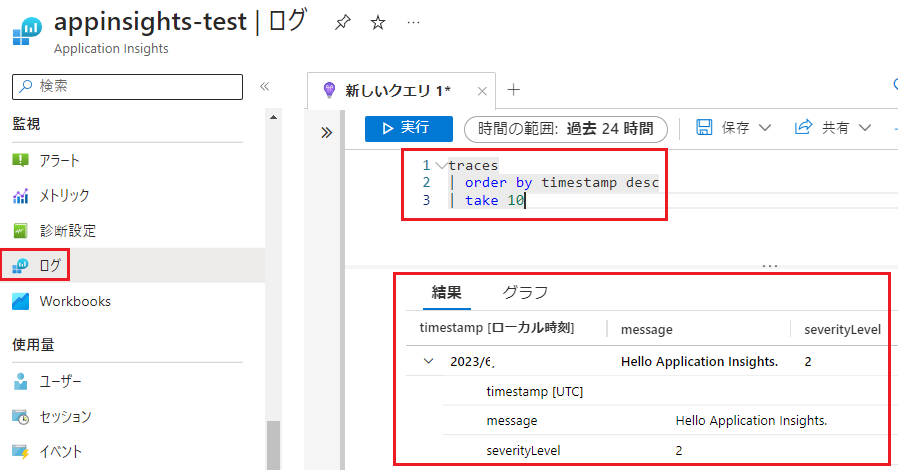Screen dimensions: 898x470
Task: Click the Workbooks icon
Action: [x=21, y=301]
